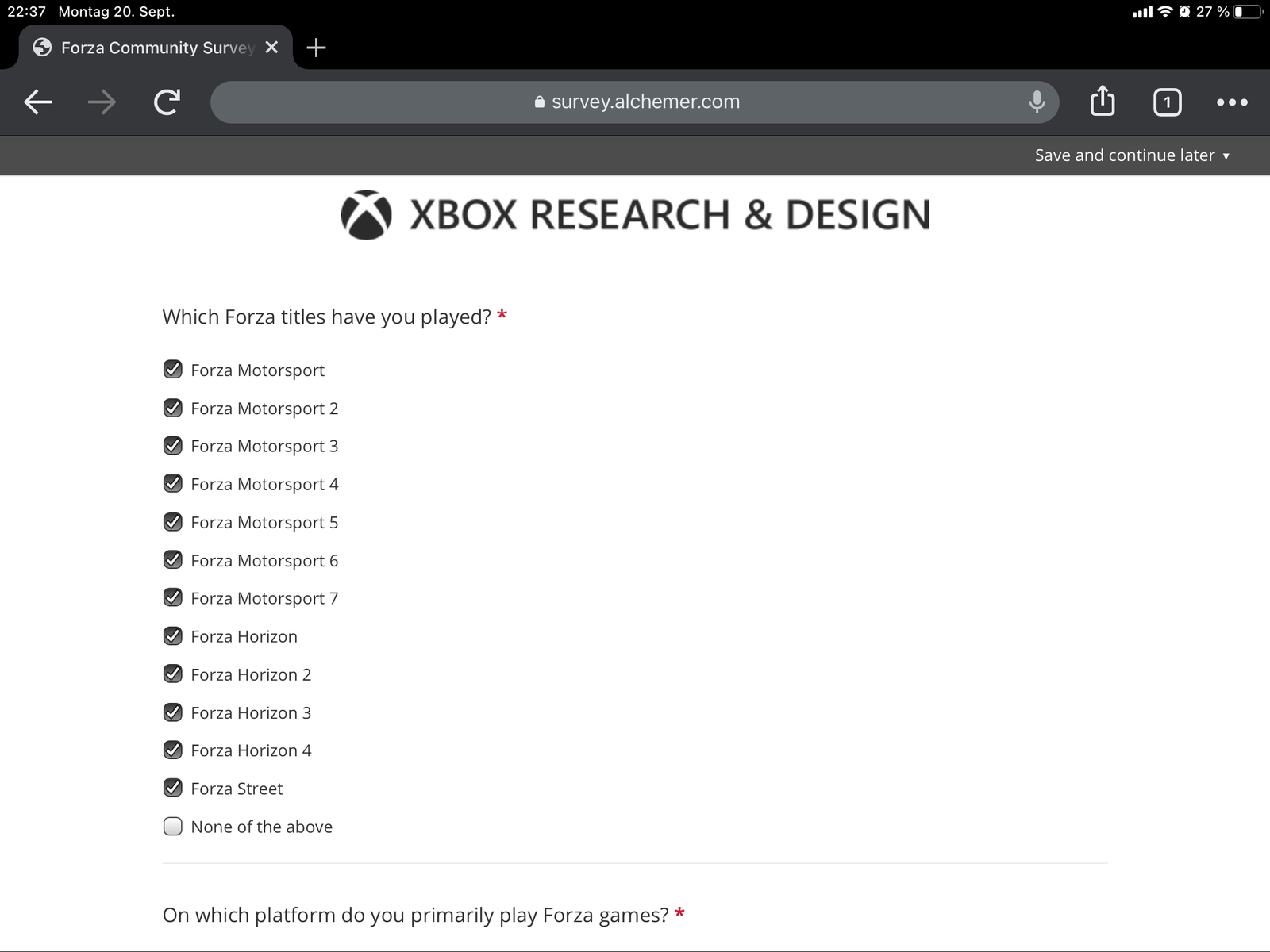Viewport: 1270px width, 952px height.
Task: Click the XBOX RESEARCH & DESIGN heading
Action: coord(669,215)
